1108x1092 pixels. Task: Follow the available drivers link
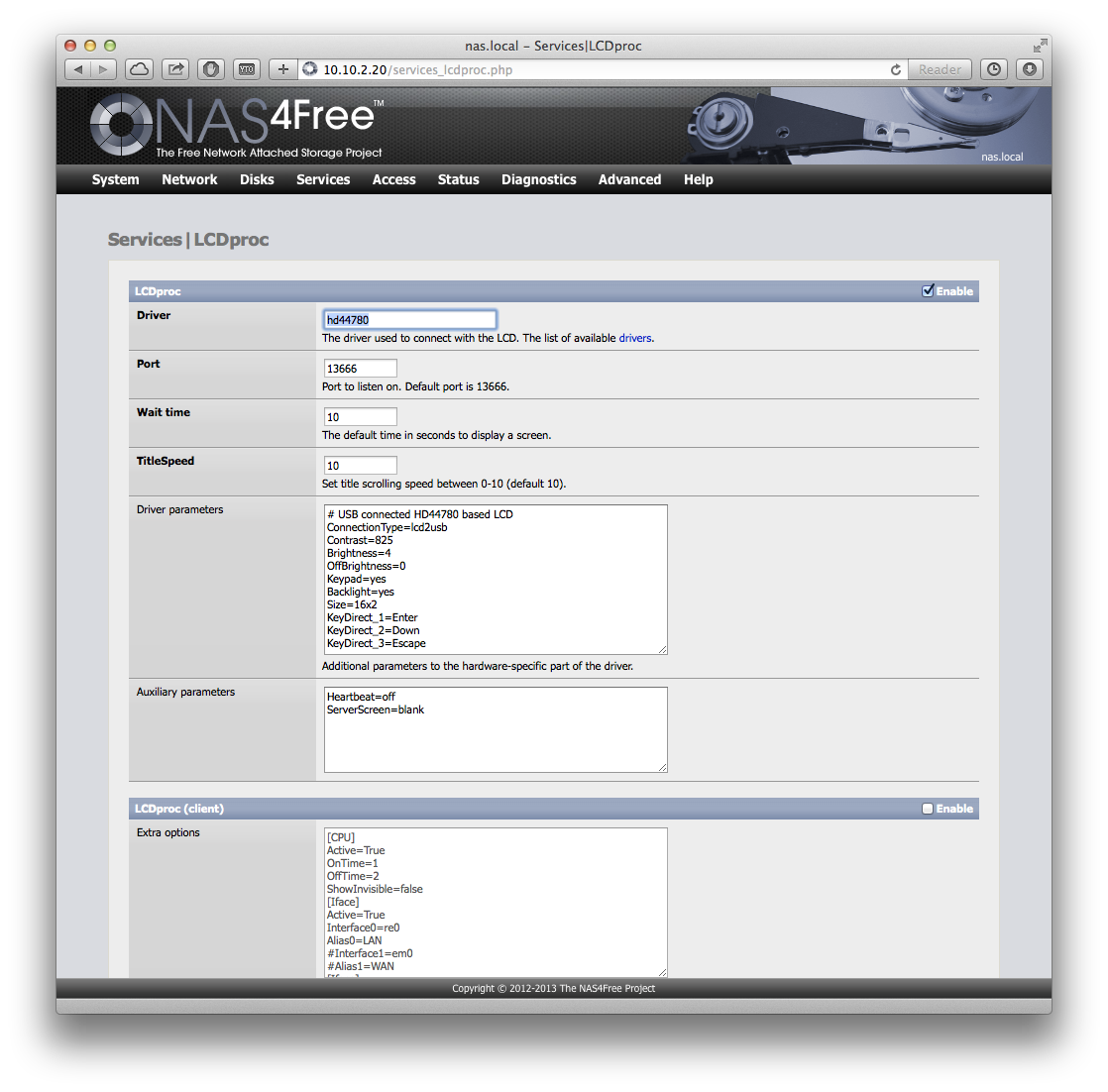point(634,338)
